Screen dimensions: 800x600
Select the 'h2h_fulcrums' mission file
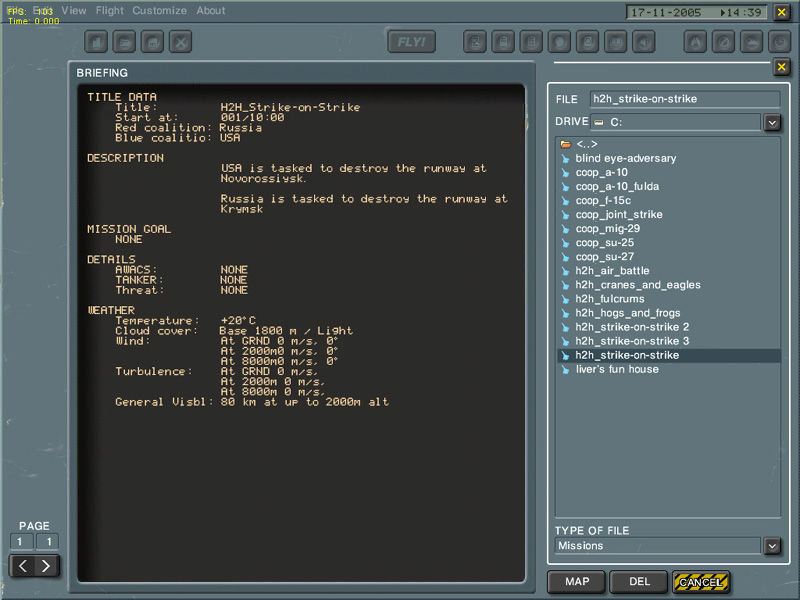tap(670, 298)
